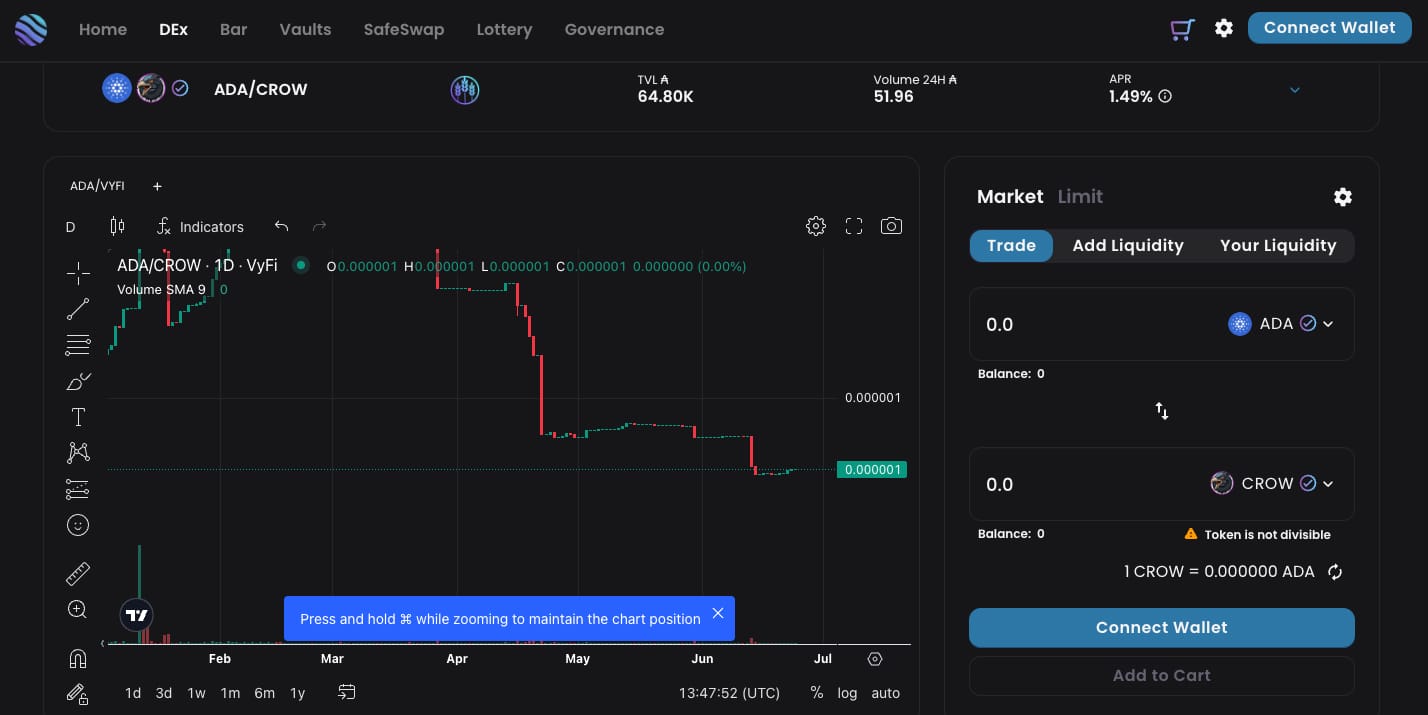This screenshot has height=715, width=1428.
Task: Select the text annotation tool
Action: click(x=78, y=417)
